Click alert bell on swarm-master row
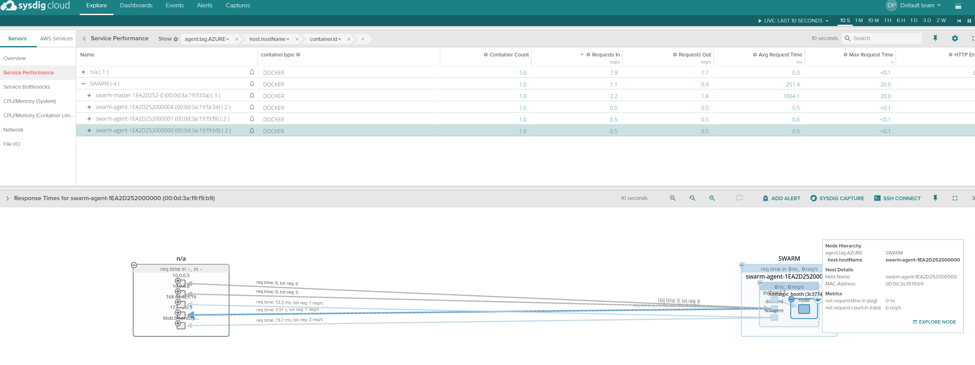The image size is (975, 365). tap(252, 96)
